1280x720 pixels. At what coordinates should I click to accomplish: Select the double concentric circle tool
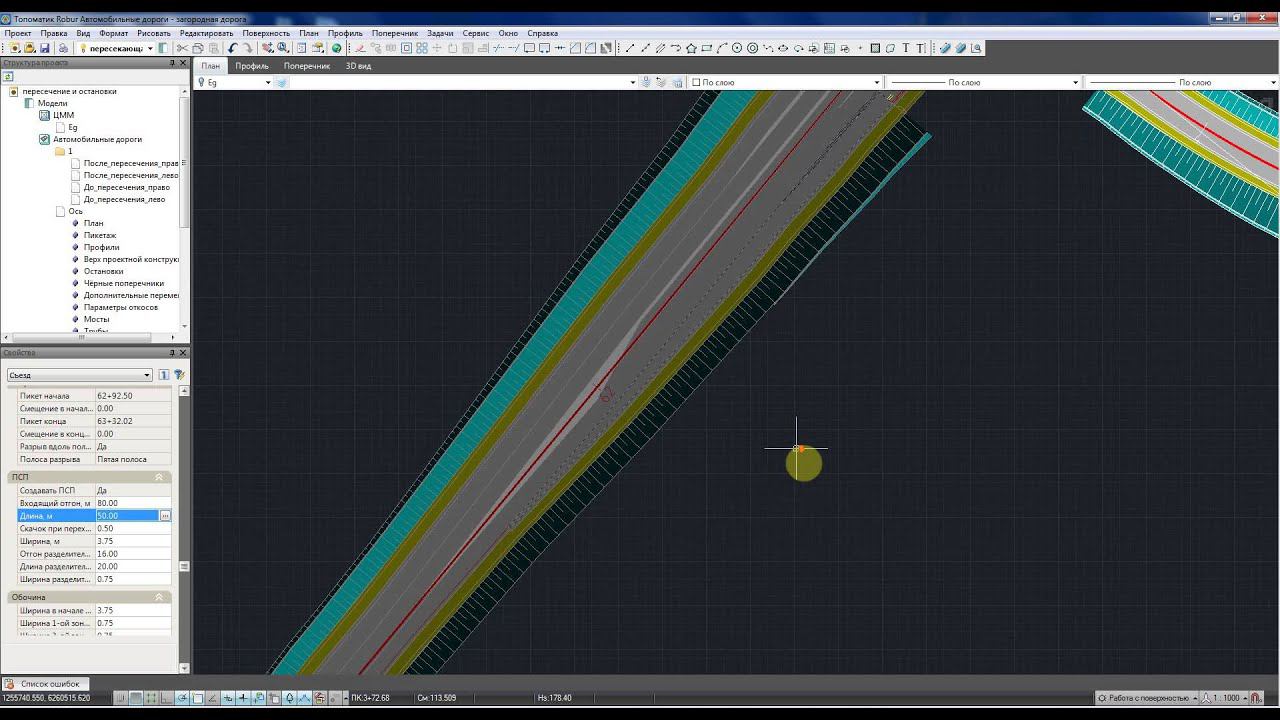click(752, 48)
